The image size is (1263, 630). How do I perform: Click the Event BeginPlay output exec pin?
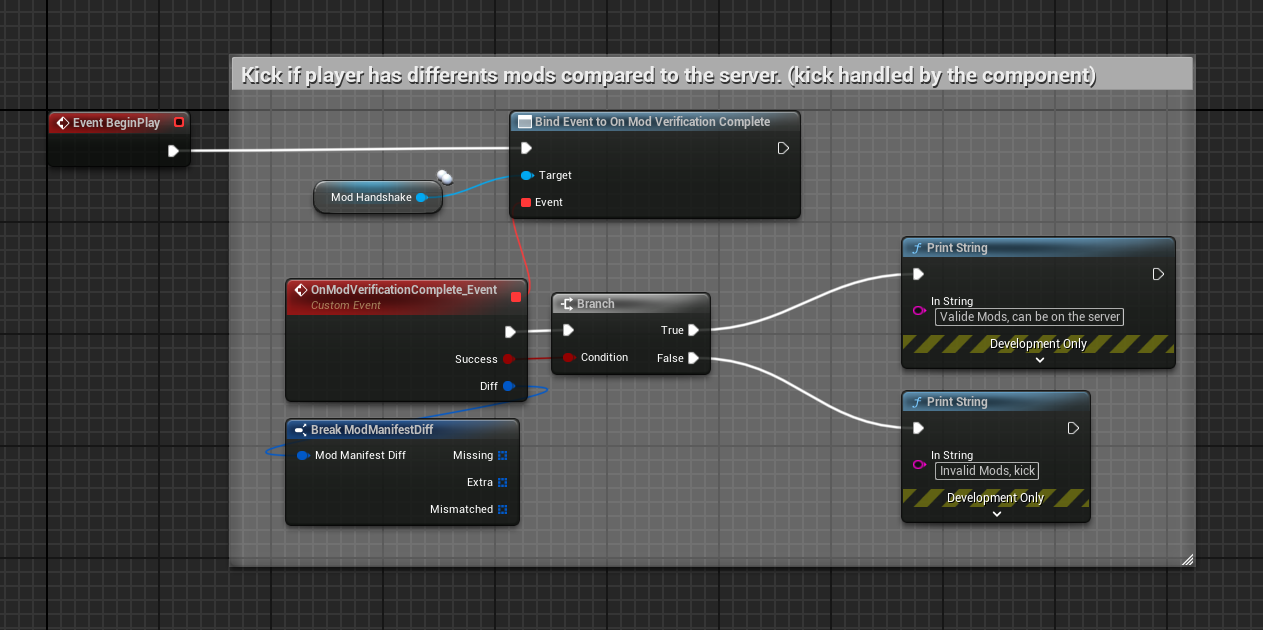(x=173, y=151)
